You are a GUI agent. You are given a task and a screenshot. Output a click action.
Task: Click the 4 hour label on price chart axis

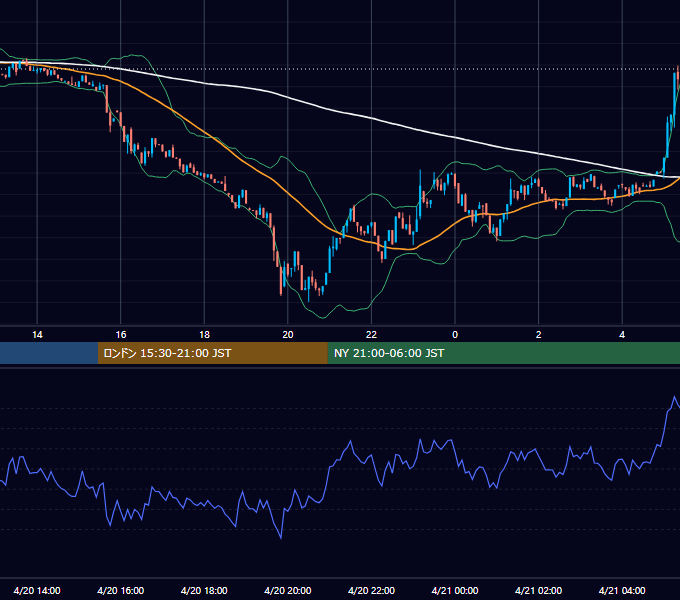622,335
